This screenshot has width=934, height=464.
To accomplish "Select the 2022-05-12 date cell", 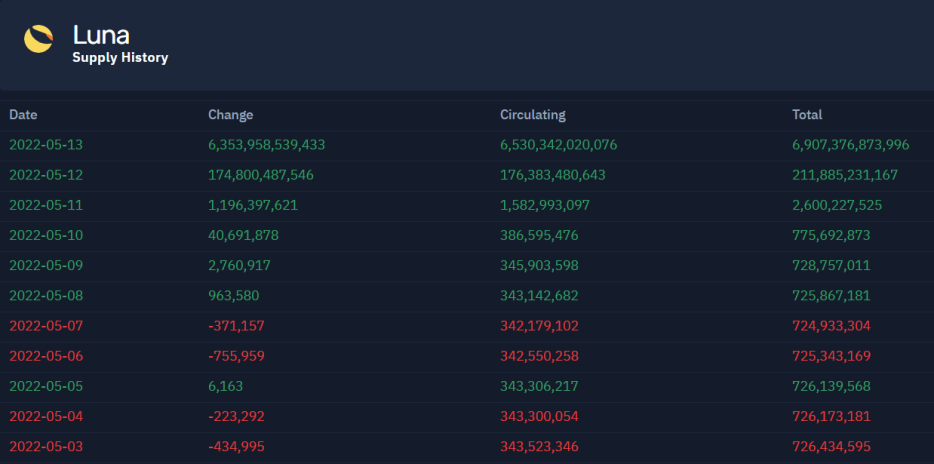I will click(x=46, y=175).
